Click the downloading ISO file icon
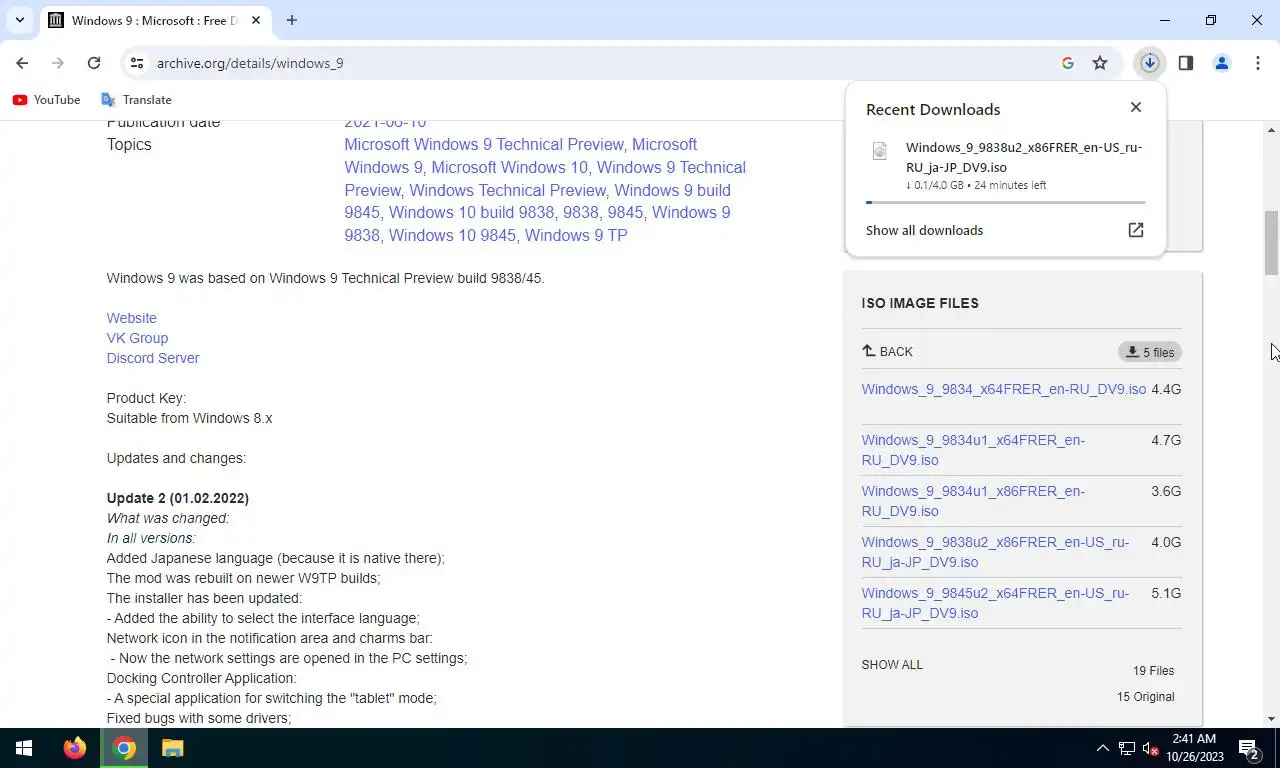1280x768 pixels. point(880,151)
